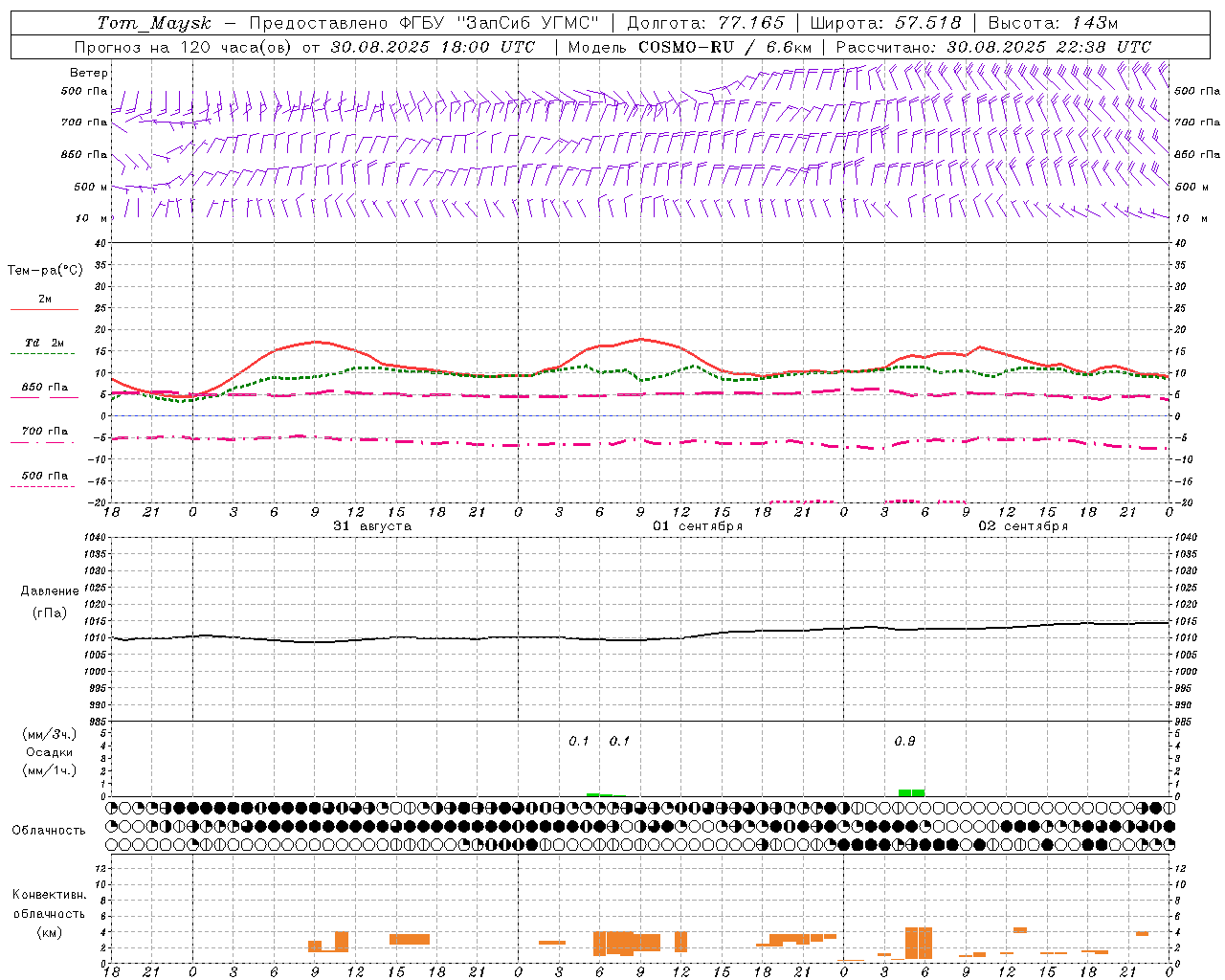
Task: Select the 700 гПа temperature legend entry
Action: 45,431
